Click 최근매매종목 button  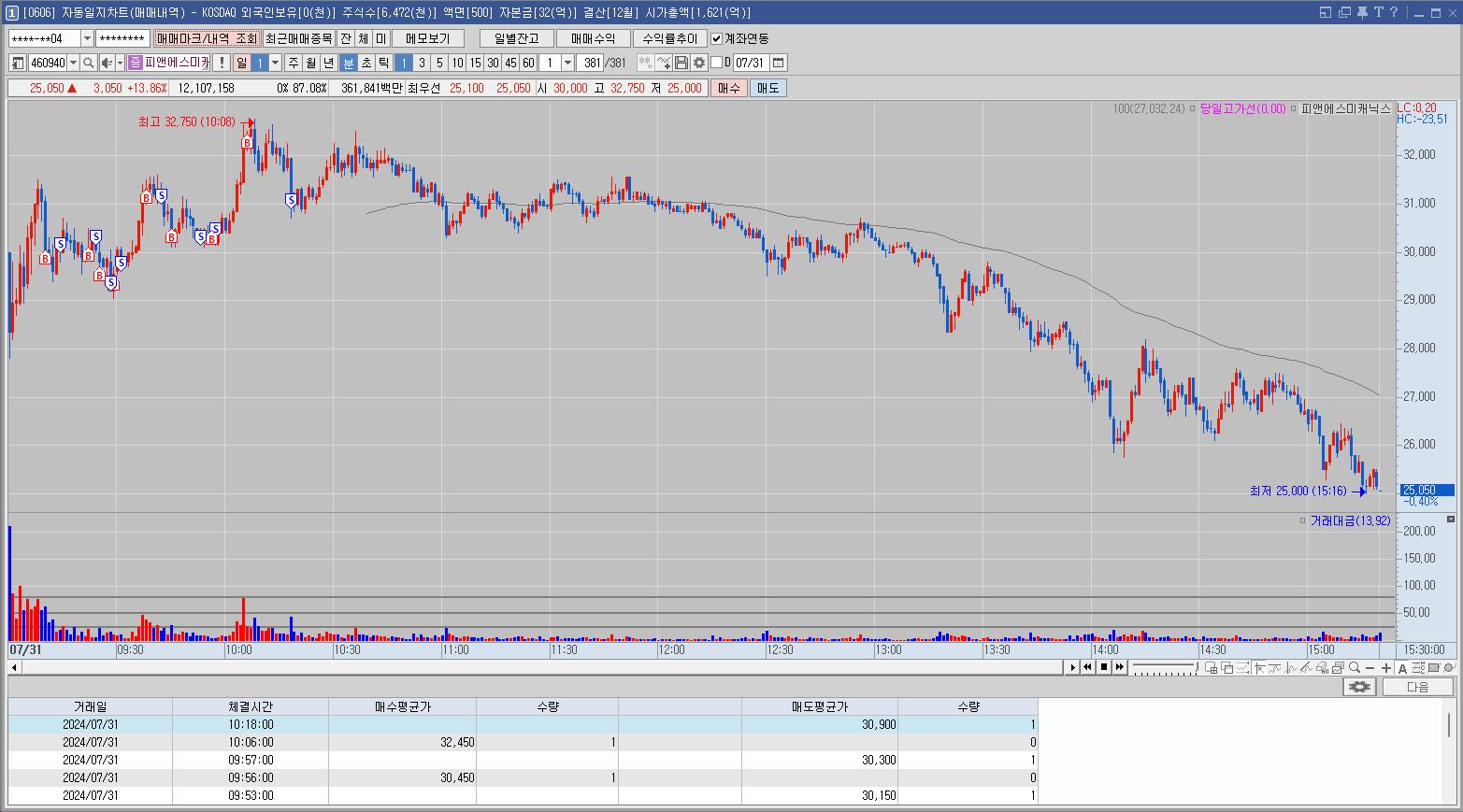[298, 38]
